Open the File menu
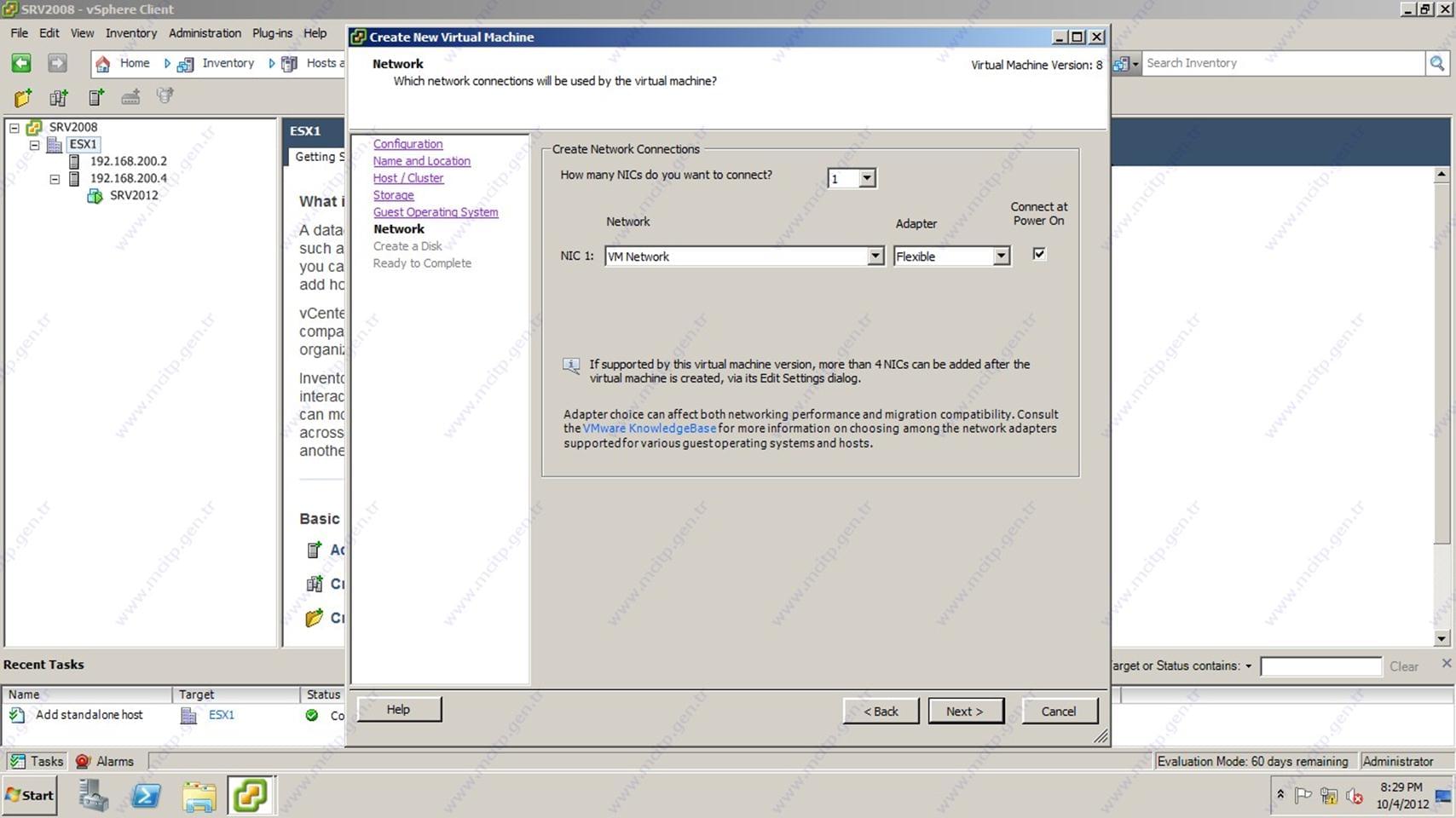 [x=19, y=33]
